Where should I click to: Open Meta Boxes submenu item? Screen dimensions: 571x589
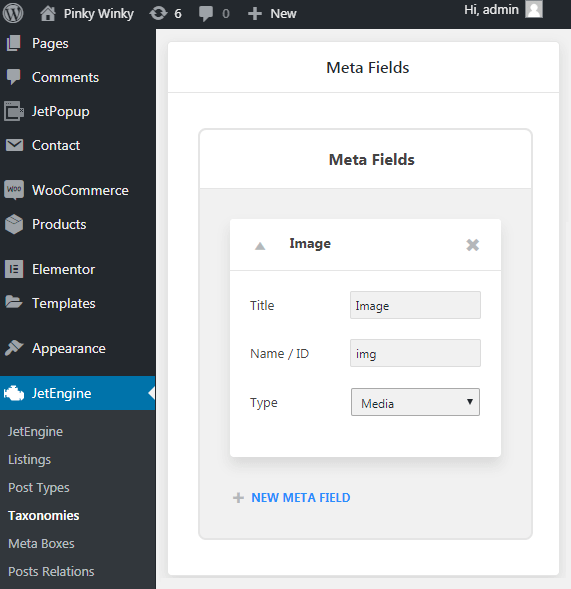click(41, 544)
